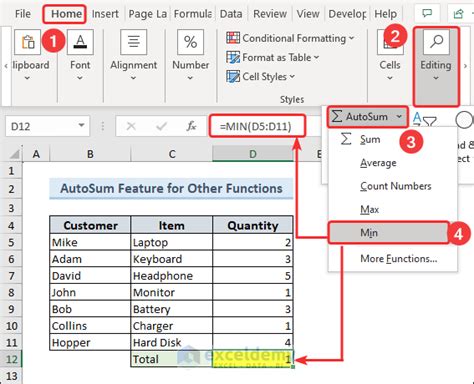Open Cell Styles dropdown arrow
The image size is (474, 384).
[292, 77]
